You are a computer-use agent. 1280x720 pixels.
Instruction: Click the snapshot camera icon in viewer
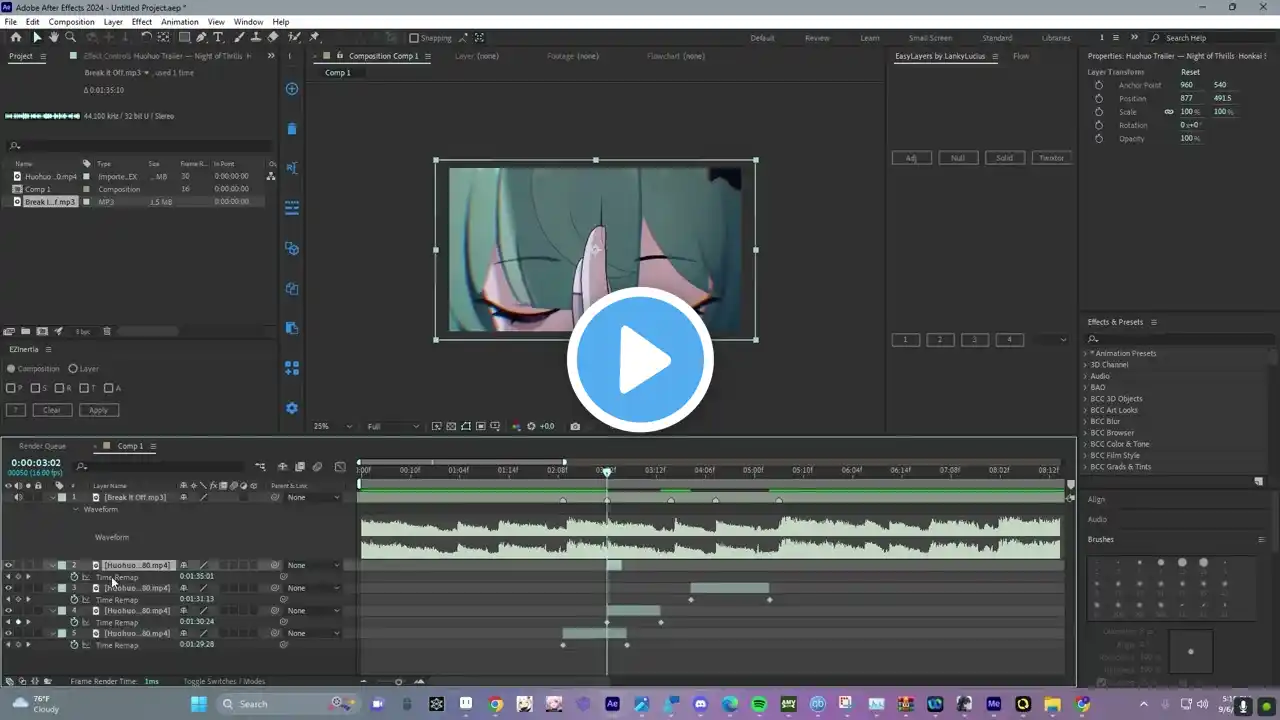575,426
